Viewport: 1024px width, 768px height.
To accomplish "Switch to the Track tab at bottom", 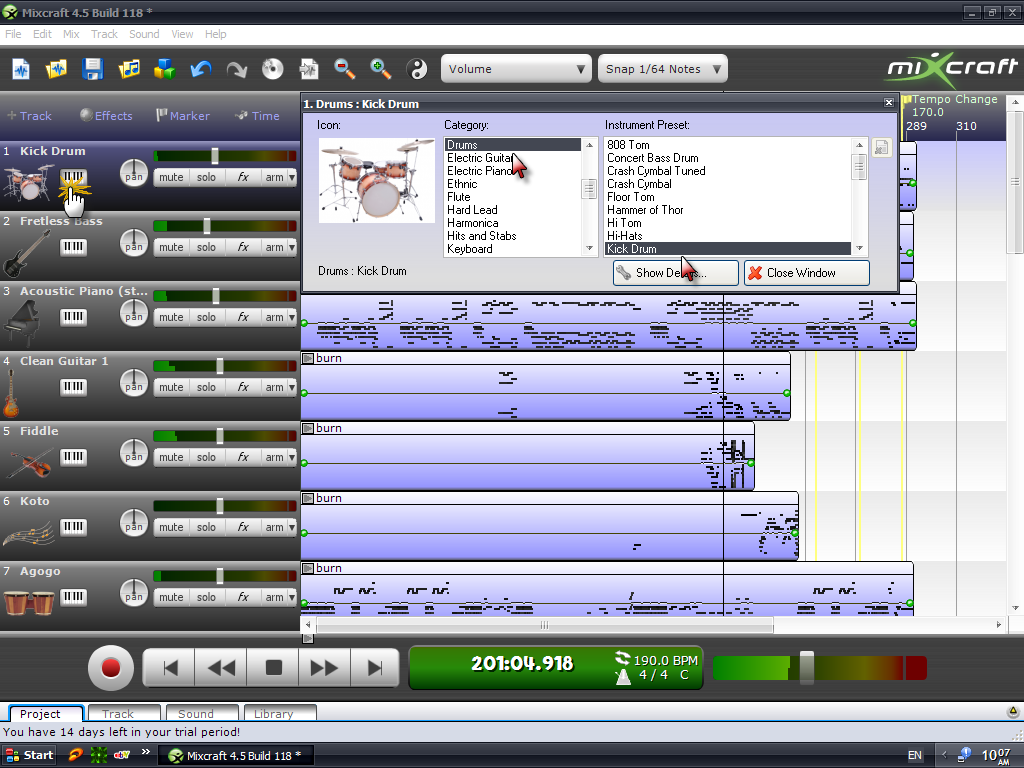I will (x=124, y=713).
